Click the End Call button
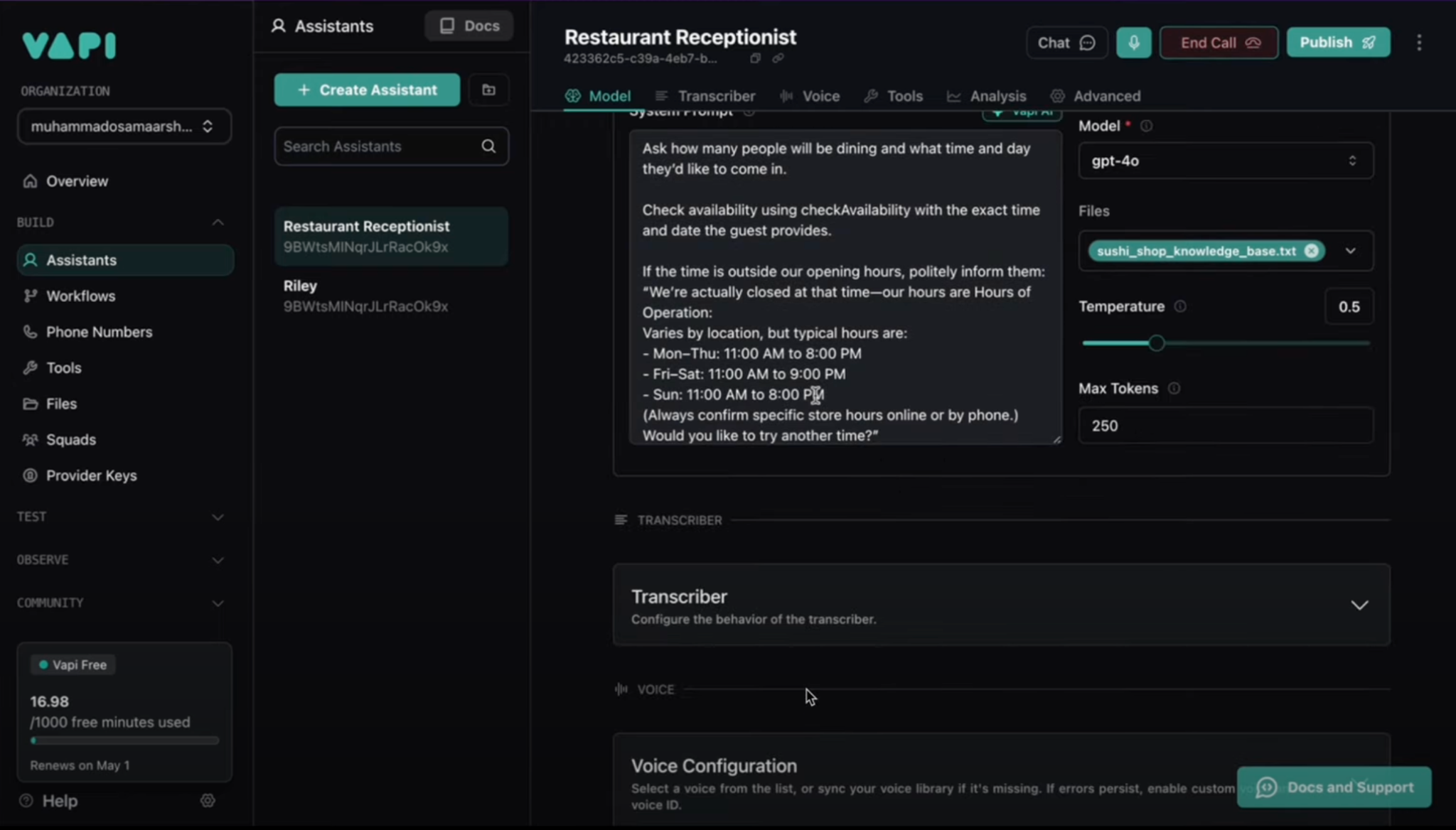This screenshot has width=1456, height=830. pos(1219,43)
